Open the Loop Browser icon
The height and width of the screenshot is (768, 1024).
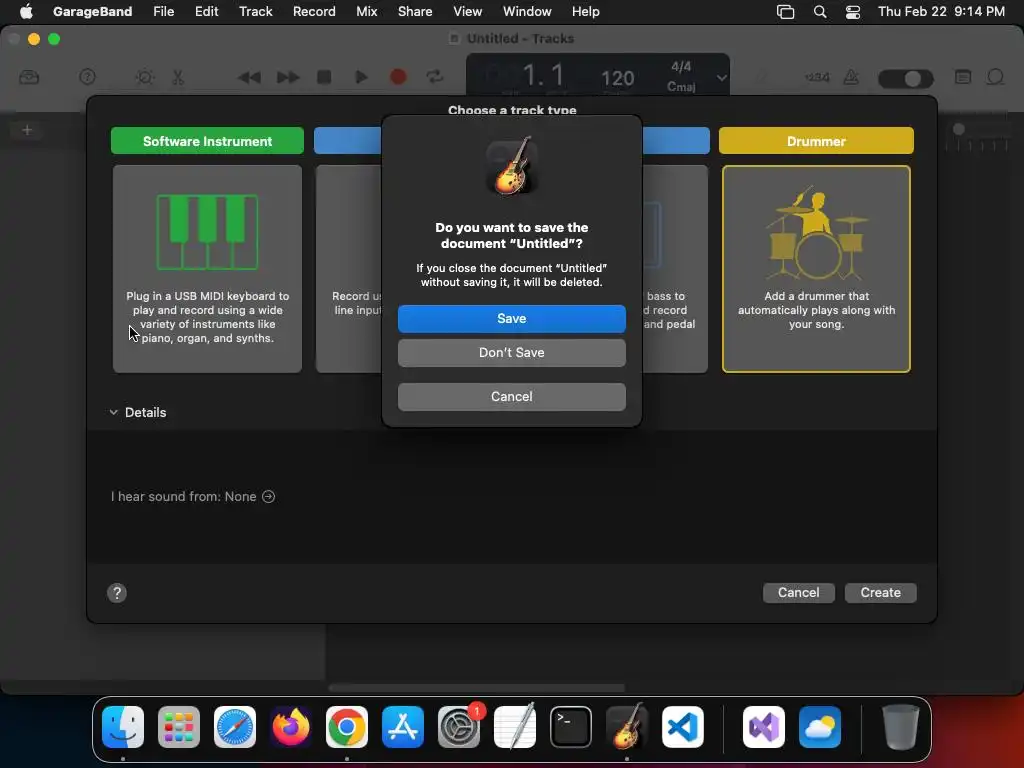(x=995, y=77)
